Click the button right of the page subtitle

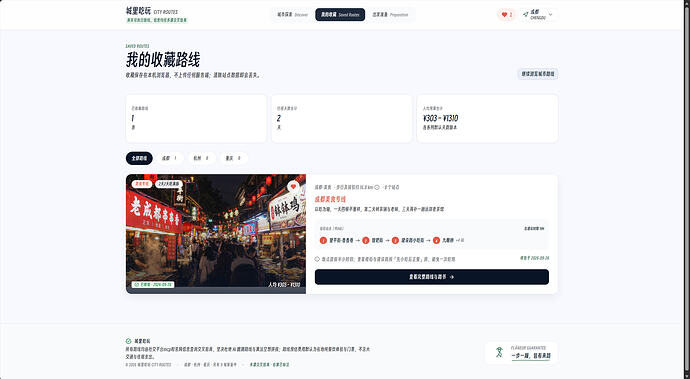point(538,74)
